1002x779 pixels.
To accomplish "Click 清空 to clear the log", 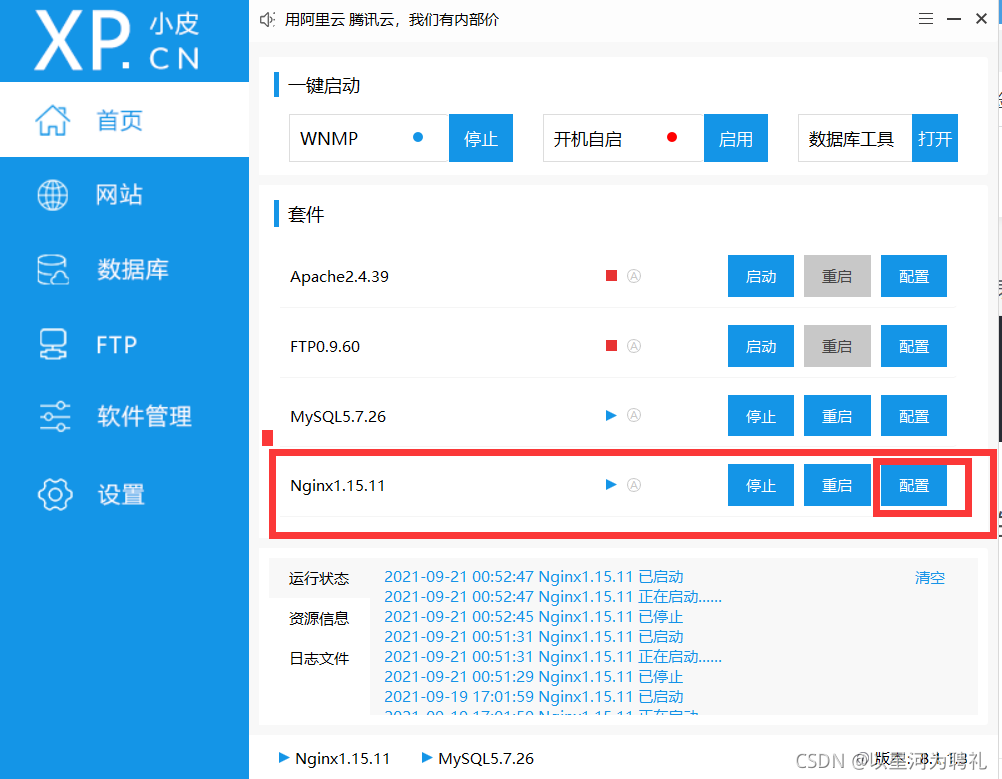I will 929,578.
